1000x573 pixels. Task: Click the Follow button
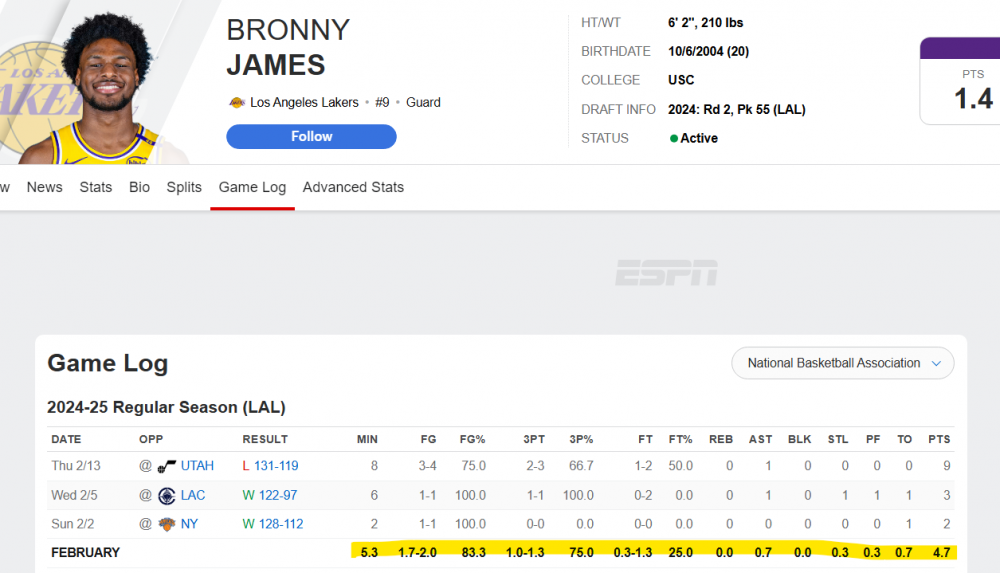(311, 137)
